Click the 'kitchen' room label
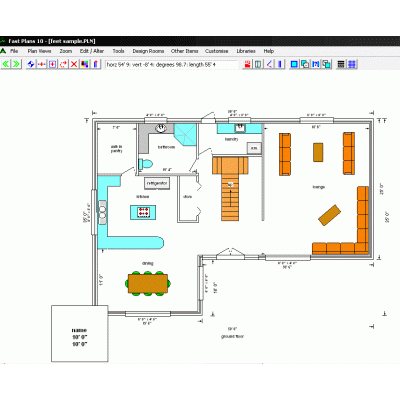This screenshot has width=400, height=400. (x=142, y=197)
